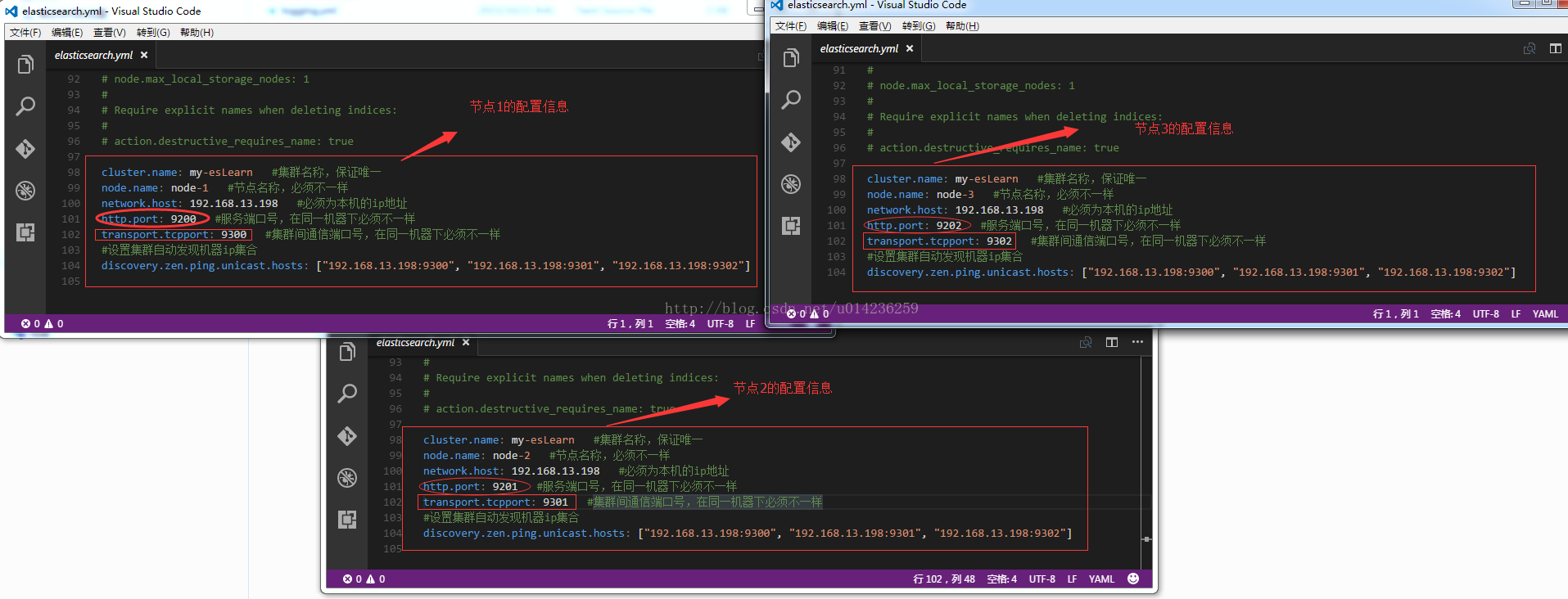The image size is (1568, 599).
Task: Open 编辑(E) menu in the node-1 window
Action: tap(67, 32)
